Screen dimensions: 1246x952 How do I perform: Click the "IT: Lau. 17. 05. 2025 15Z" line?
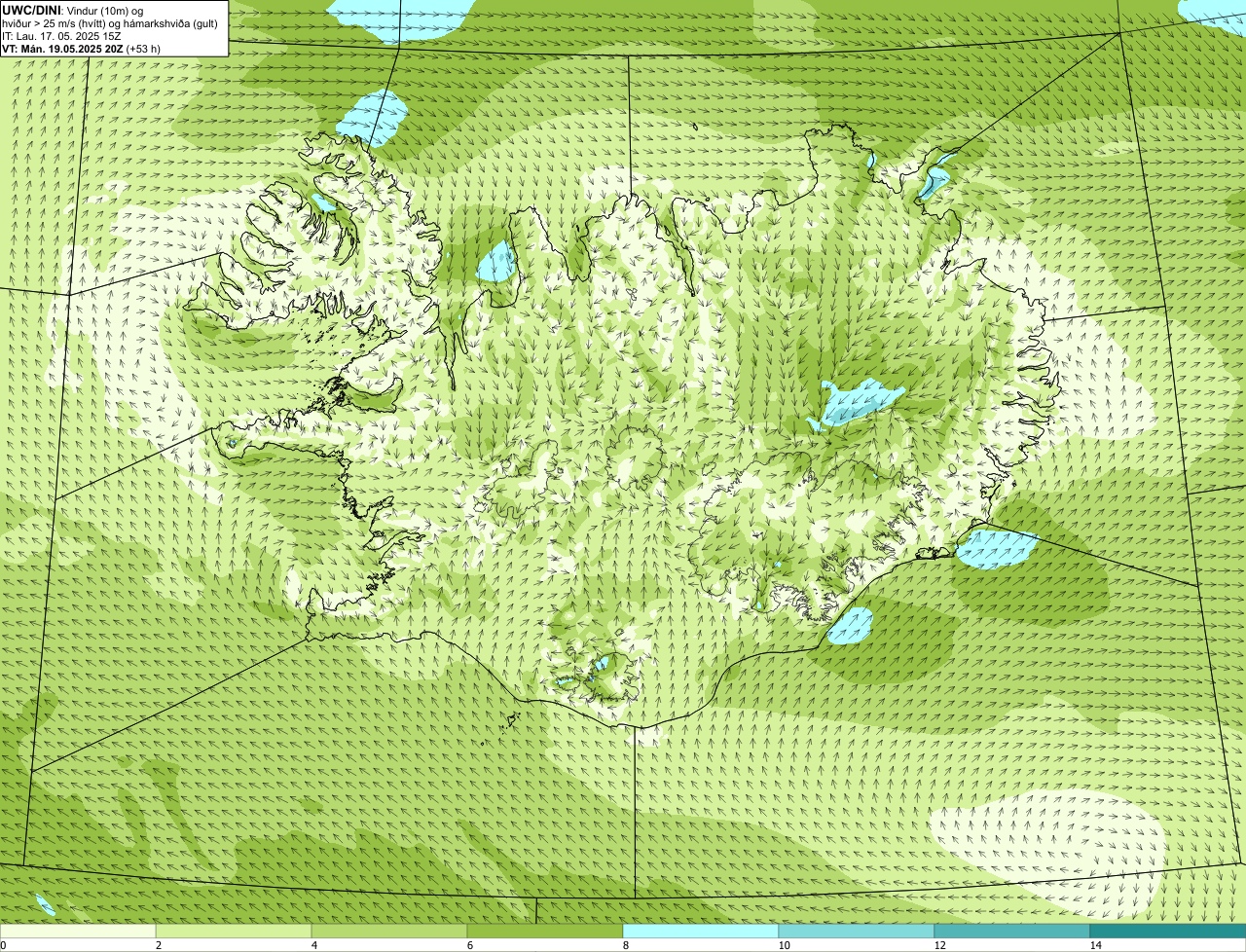pyautogui.click(x=62, y=36)
